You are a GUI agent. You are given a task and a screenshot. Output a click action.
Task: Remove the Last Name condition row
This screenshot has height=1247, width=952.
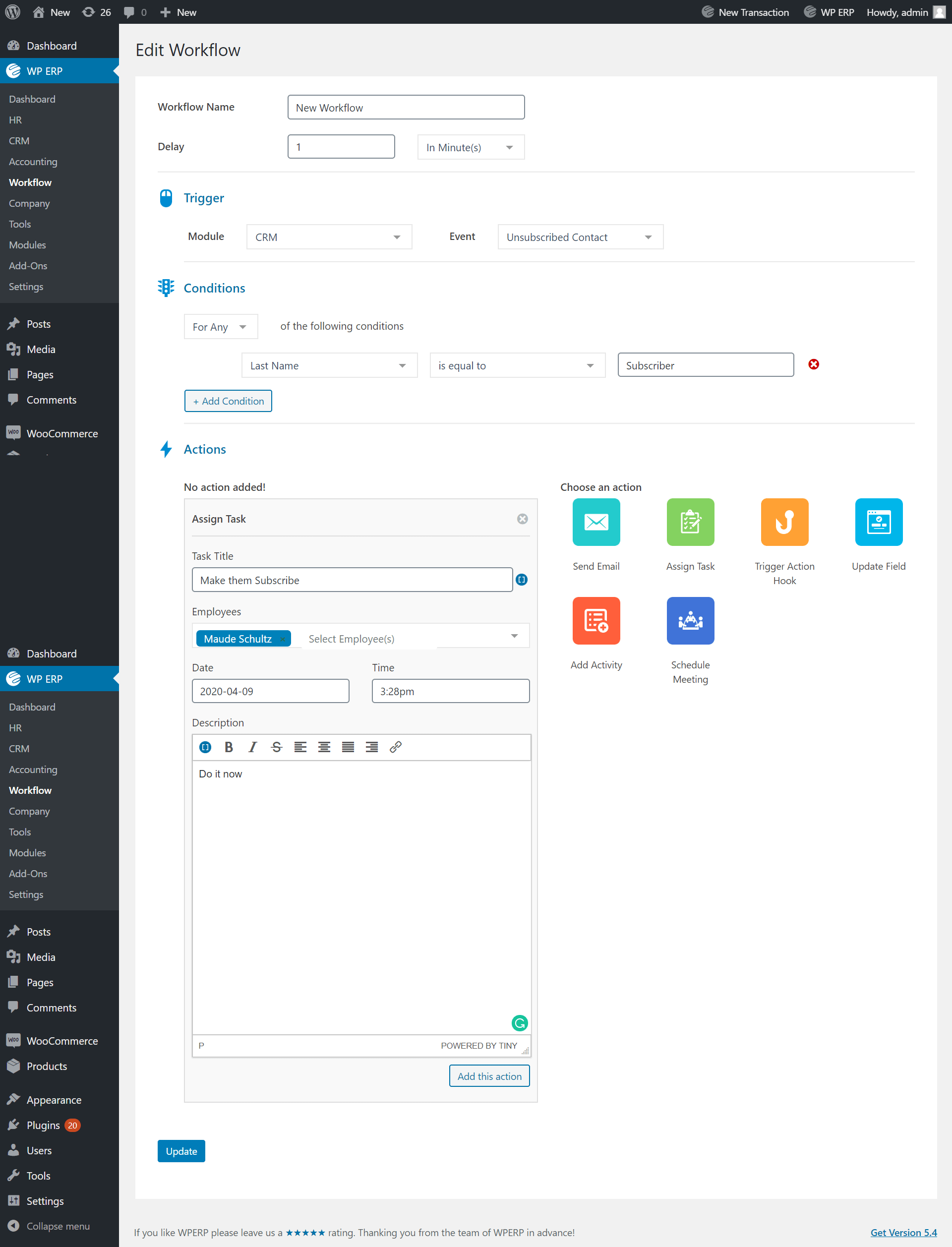pos(813,364)
